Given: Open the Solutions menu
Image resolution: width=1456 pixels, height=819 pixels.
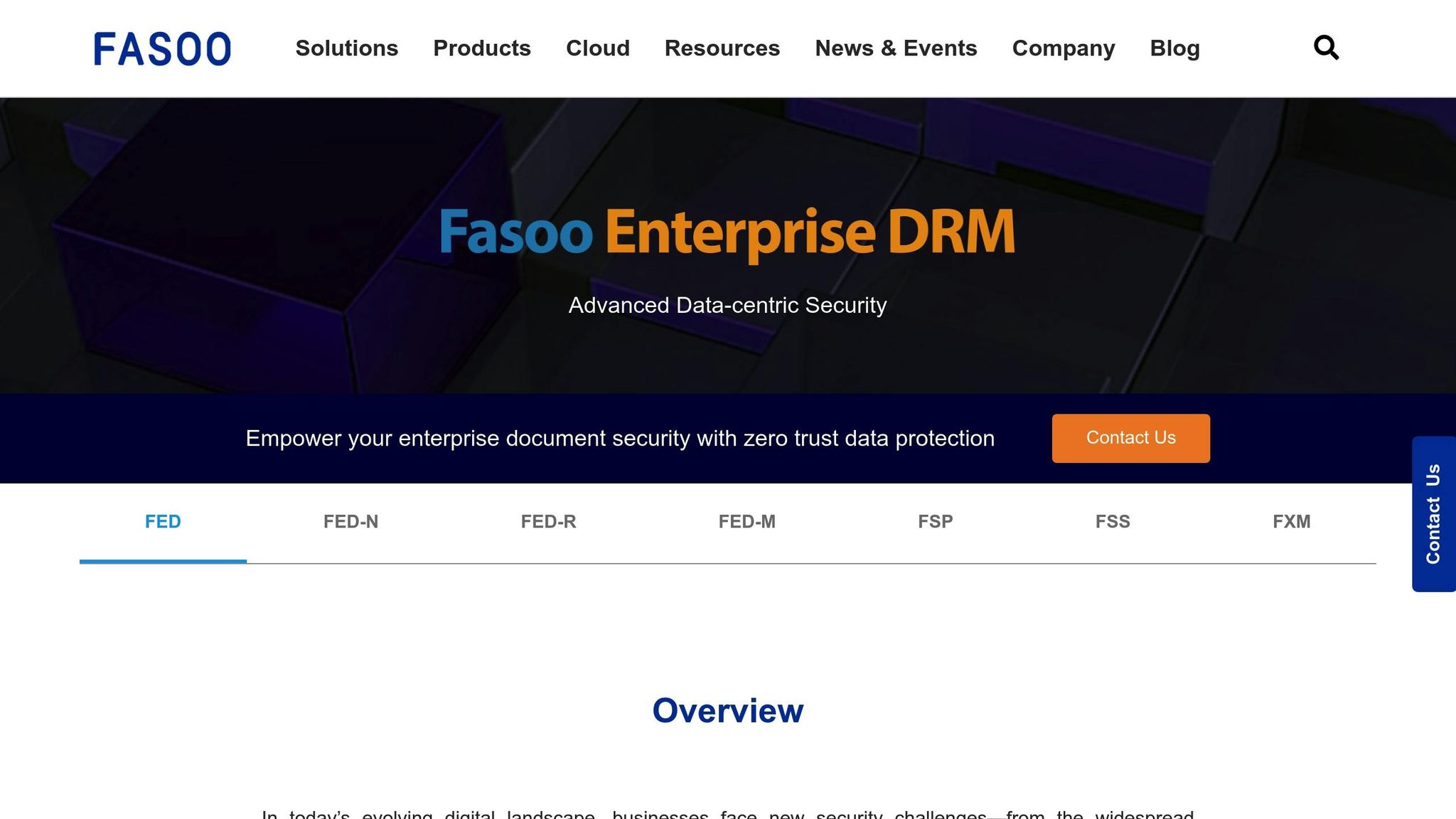Looking at the screenshot, I should coord(347,48).
